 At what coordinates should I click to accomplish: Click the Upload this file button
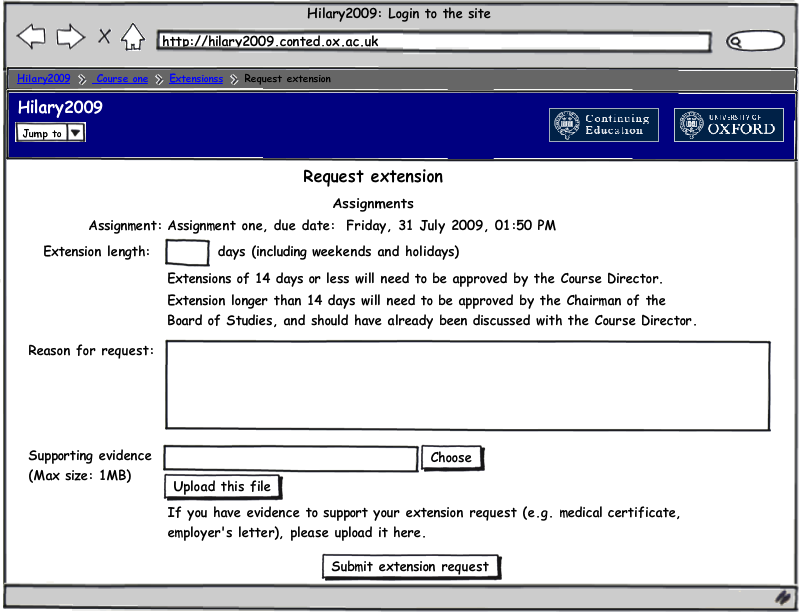click(x=222, y=487)
